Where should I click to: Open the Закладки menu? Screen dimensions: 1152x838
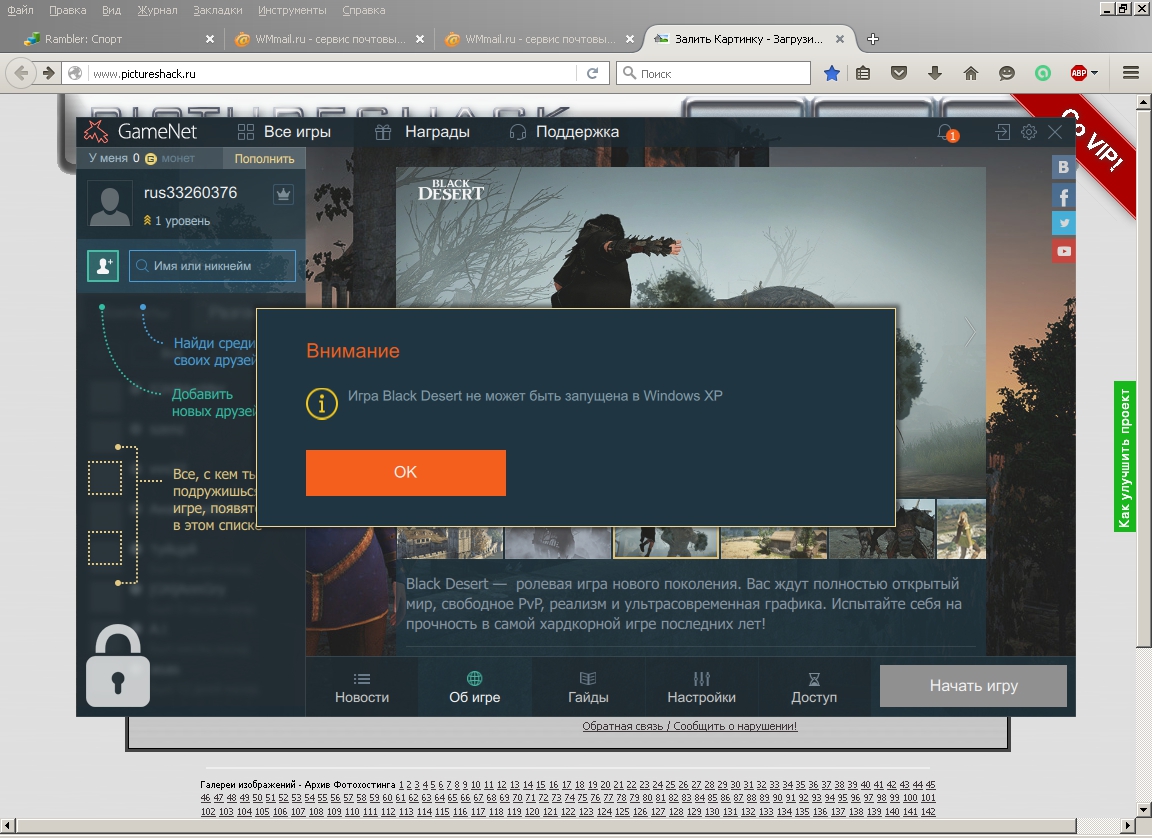click(217, 10)
